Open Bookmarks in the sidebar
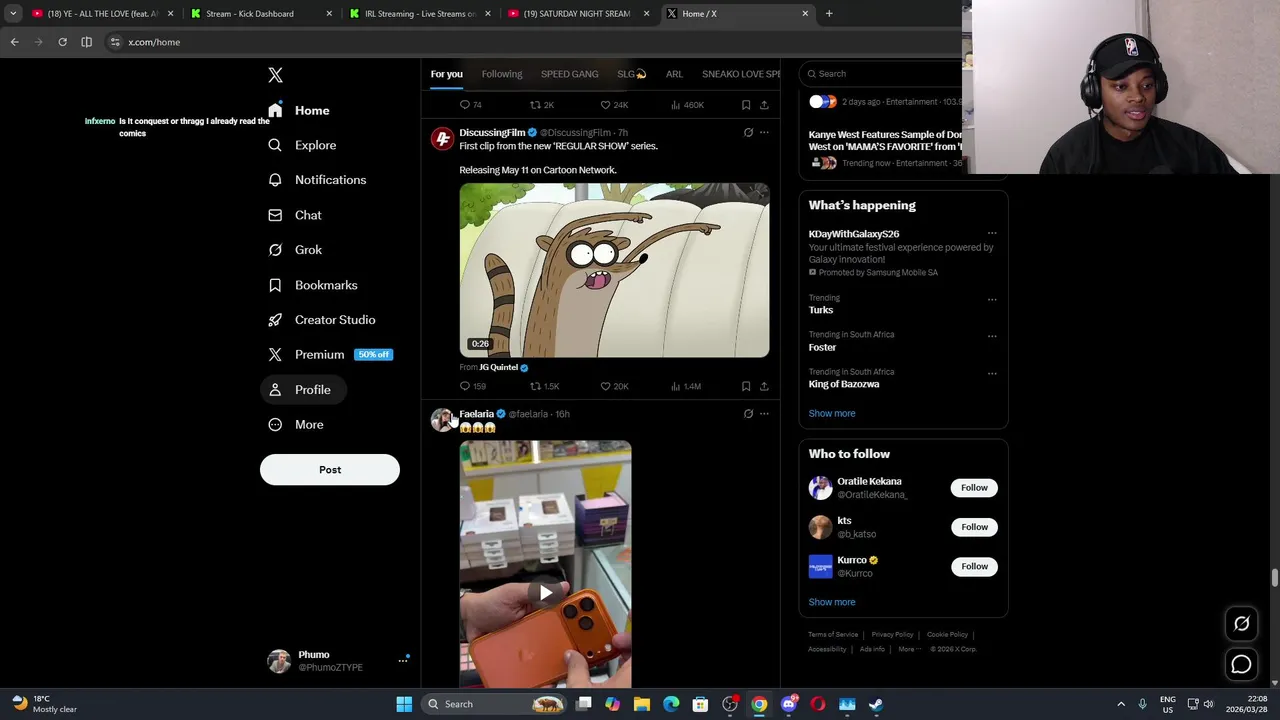 tap(313, 285)
